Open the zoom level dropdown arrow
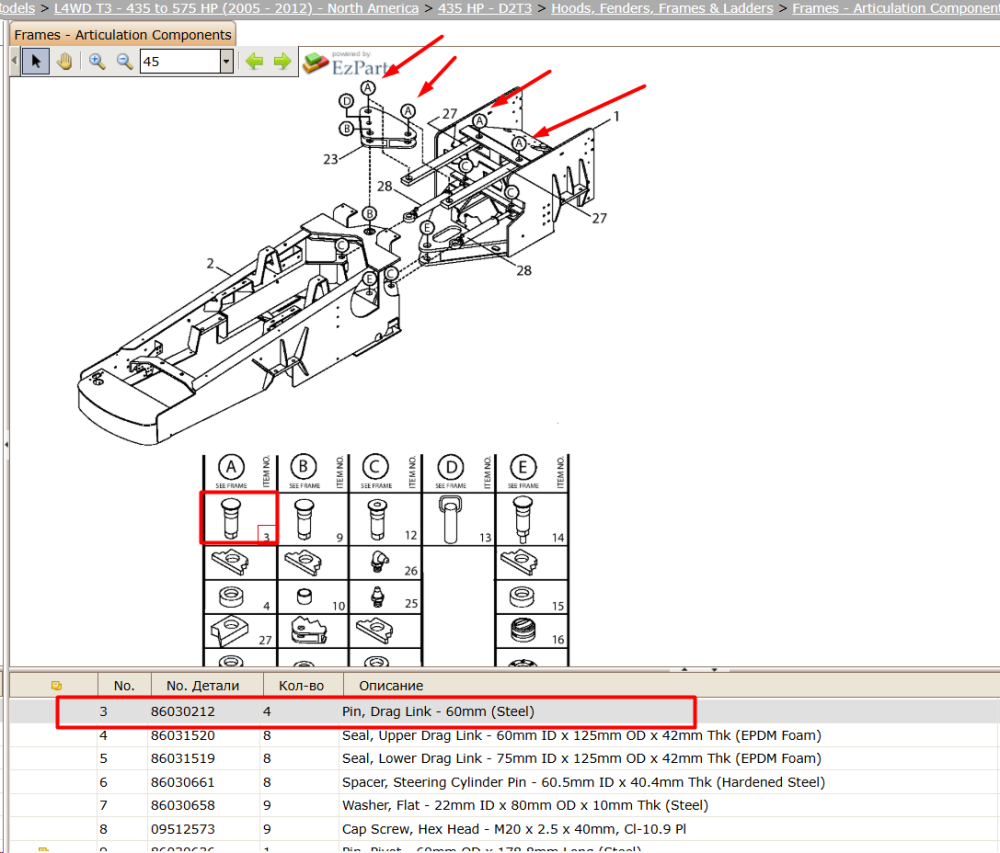This screenshot has height=853, width=1000. [x=226, y=62]
